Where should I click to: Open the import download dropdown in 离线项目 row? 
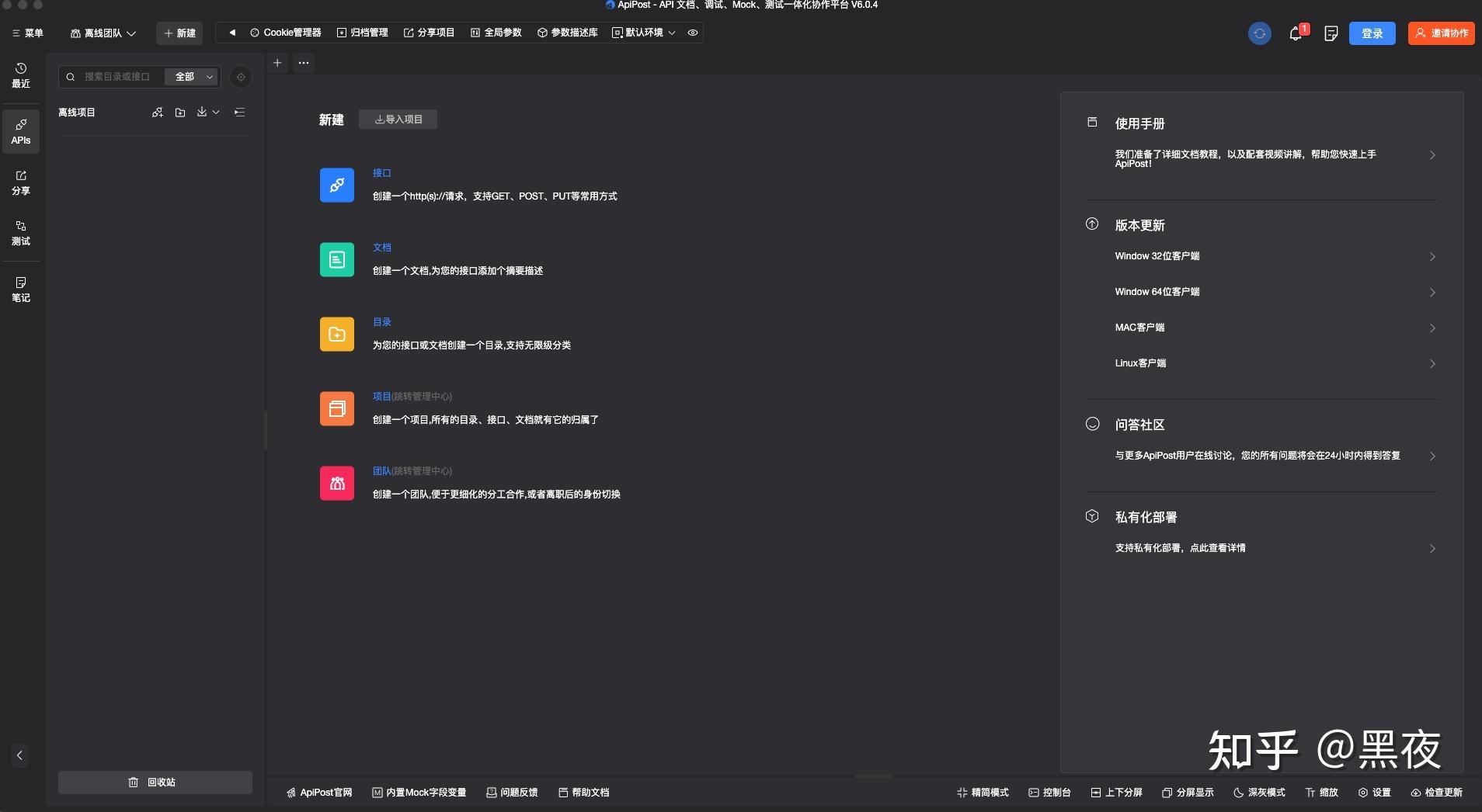tap(208, 113)
